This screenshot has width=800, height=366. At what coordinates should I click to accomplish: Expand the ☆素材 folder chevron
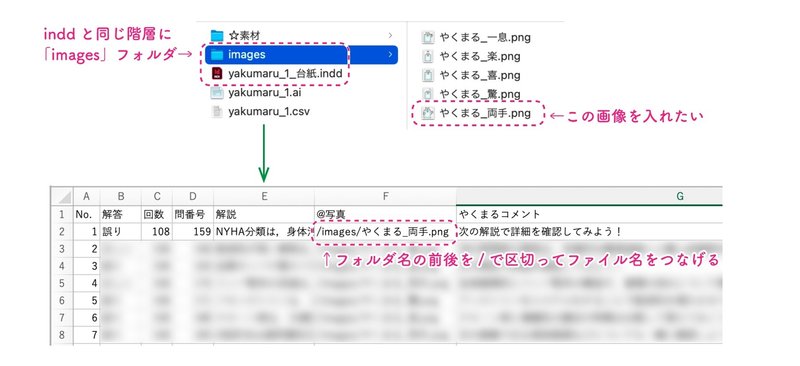pyautogui.click(x=390, y=36)
